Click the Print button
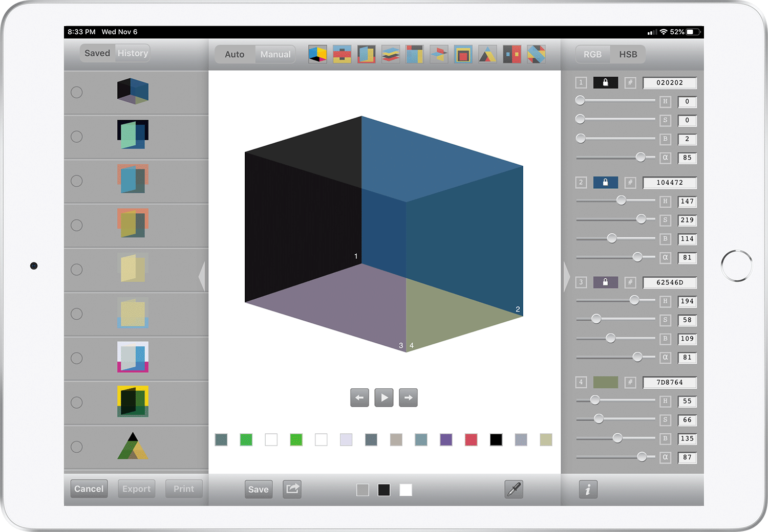This screenshot has width=768, height=532. pos(184,488)
